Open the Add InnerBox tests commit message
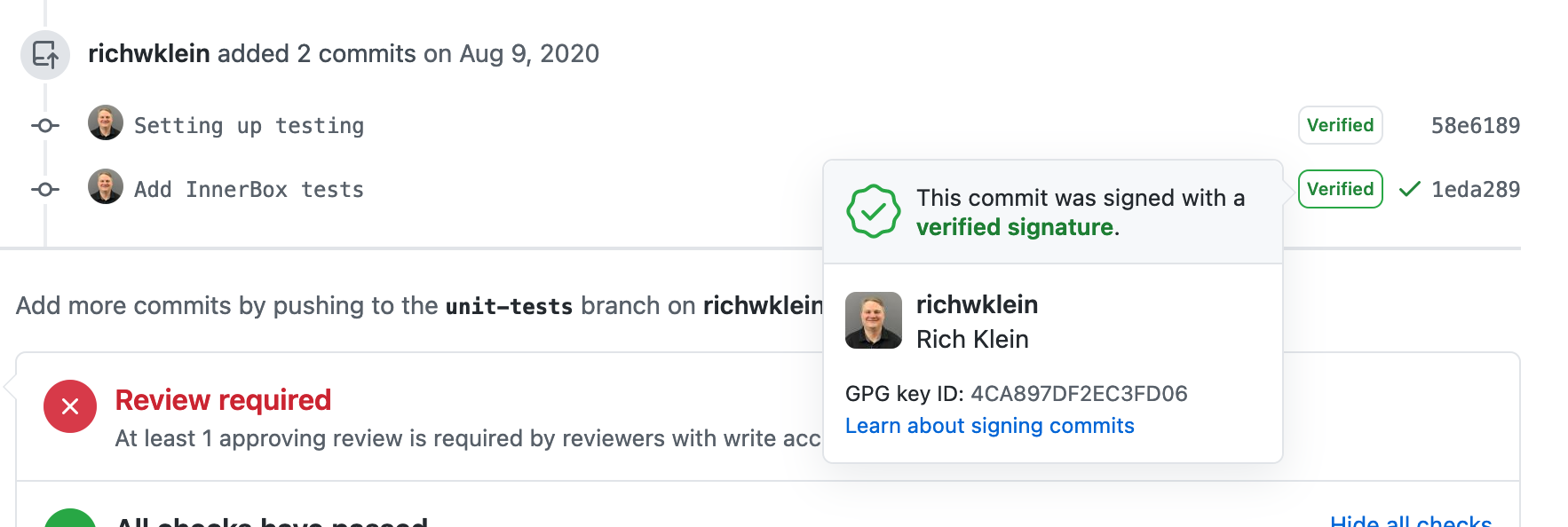The width and height of the screenshot is (1568, 527). tap(247, 188)
